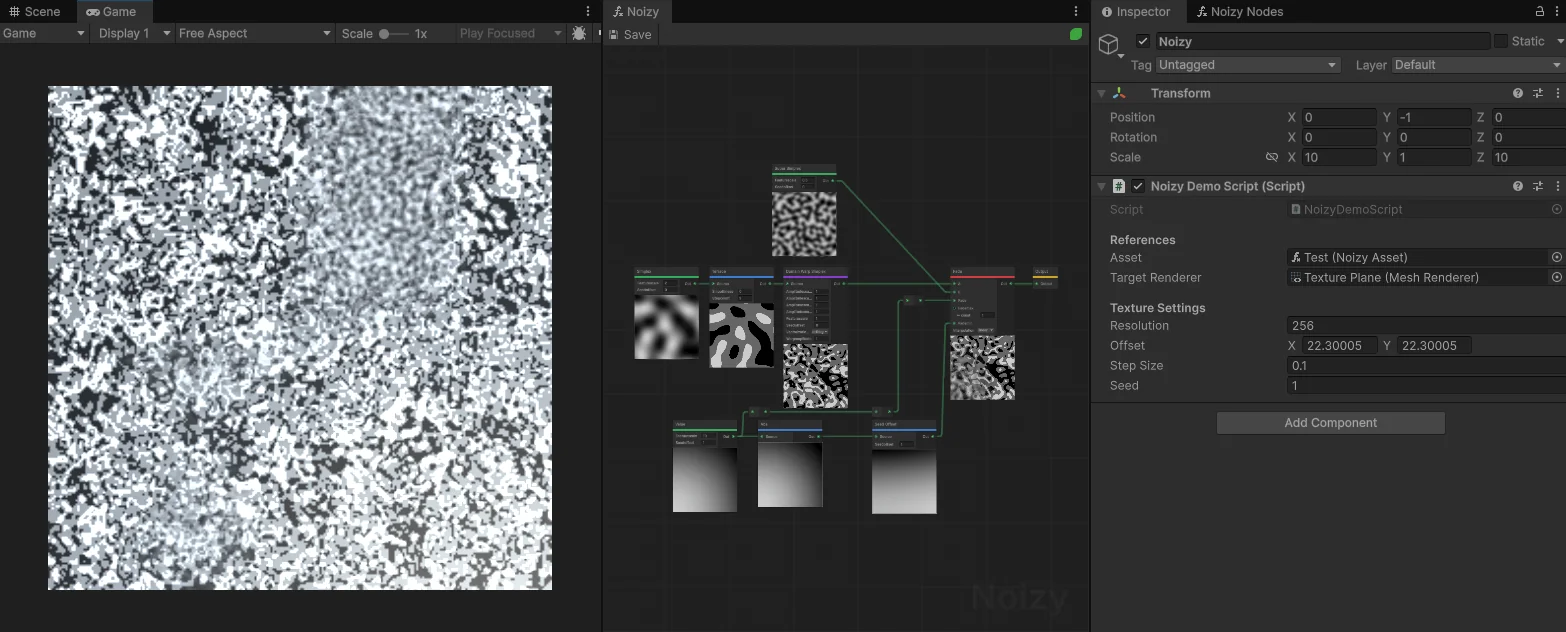
Task: Open the Transform presets icon
Action: pyautogui.click(x=1538, y=93)
